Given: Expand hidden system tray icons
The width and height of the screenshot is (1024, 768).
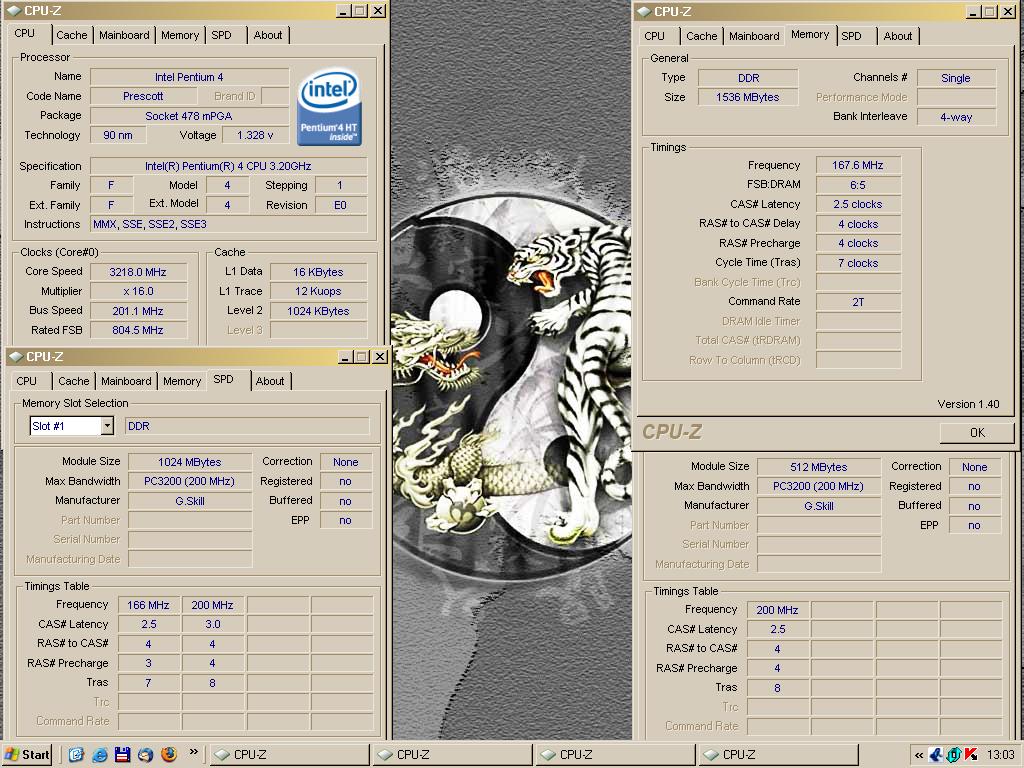Looking at the screenshot, I should (919, 755).
